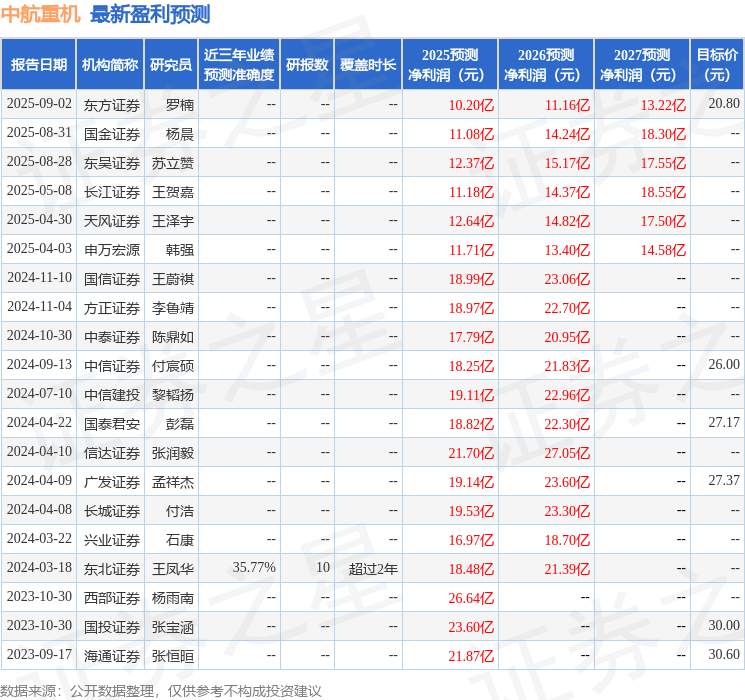Click target price 27.37
The width and height of the screenshot is (745, 700).
pyautogui.click(x=724, y=480)
